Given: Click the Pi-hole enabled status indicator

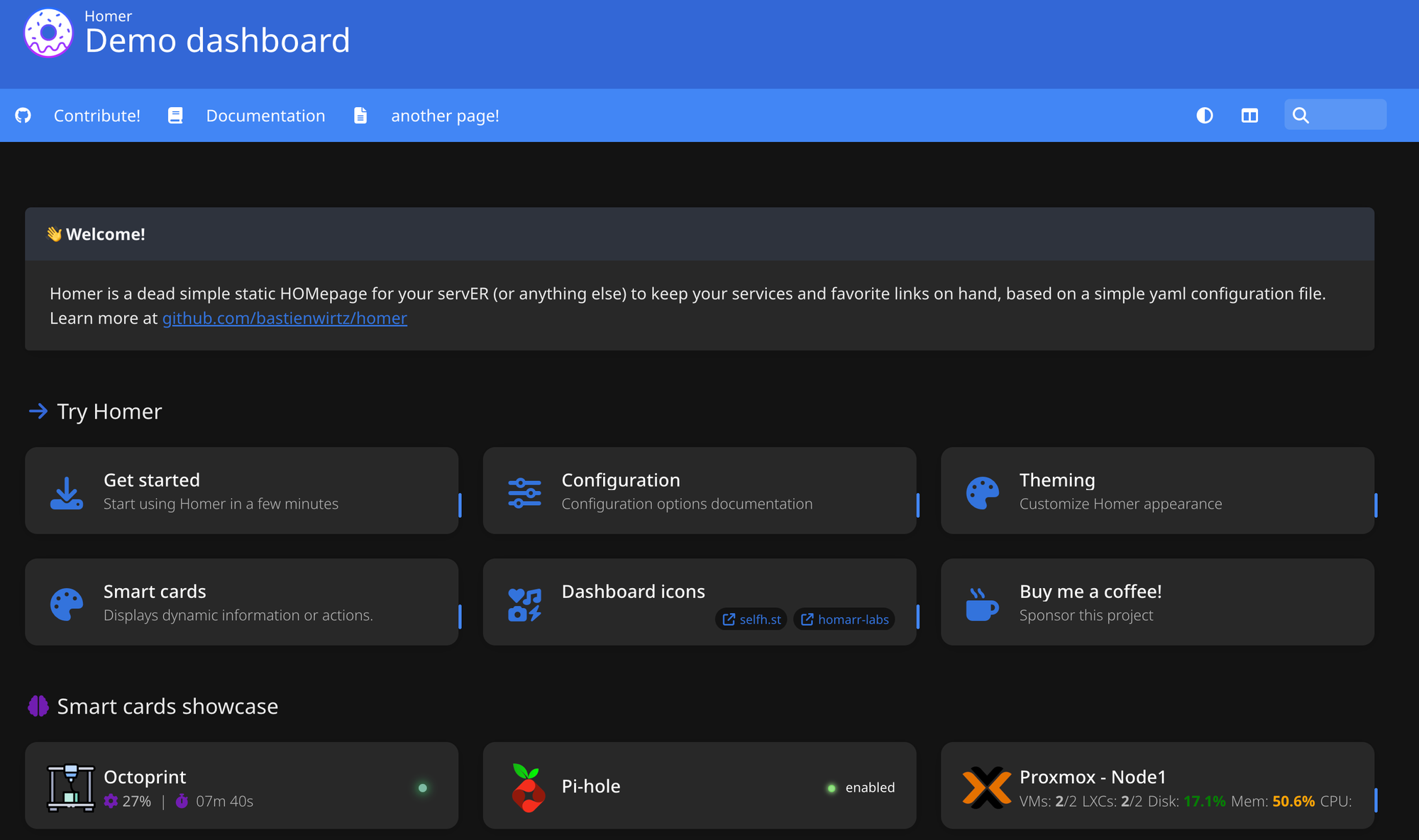Looking at the screenshot, I should (861, 787).
